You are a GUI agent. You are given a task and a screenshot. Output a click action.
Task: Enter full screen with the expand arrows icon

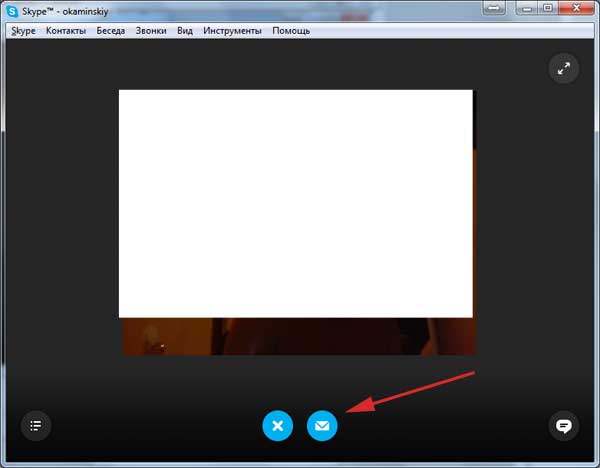[x=564, y=68]
